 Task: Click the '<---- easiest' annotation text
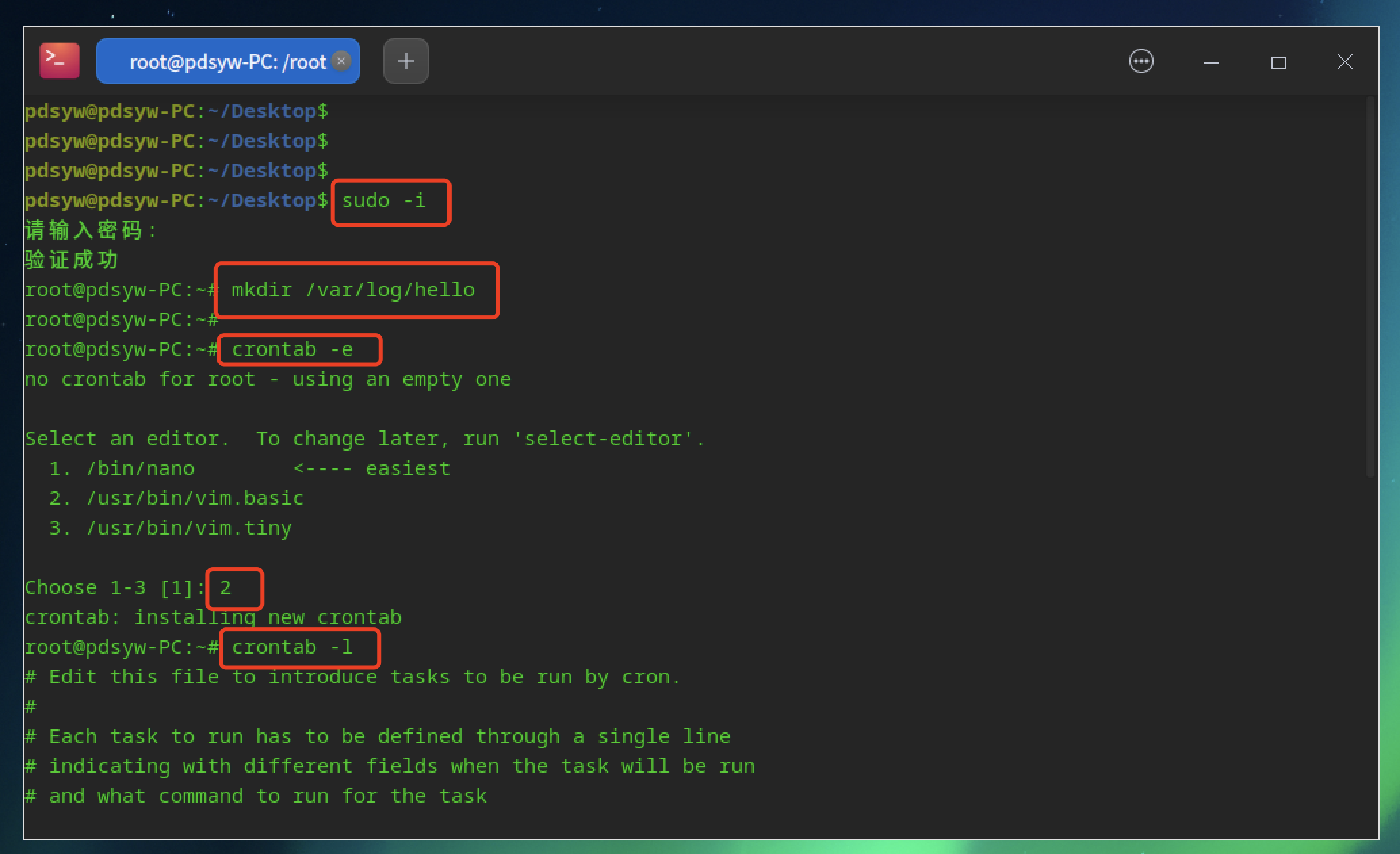point(372,469)
